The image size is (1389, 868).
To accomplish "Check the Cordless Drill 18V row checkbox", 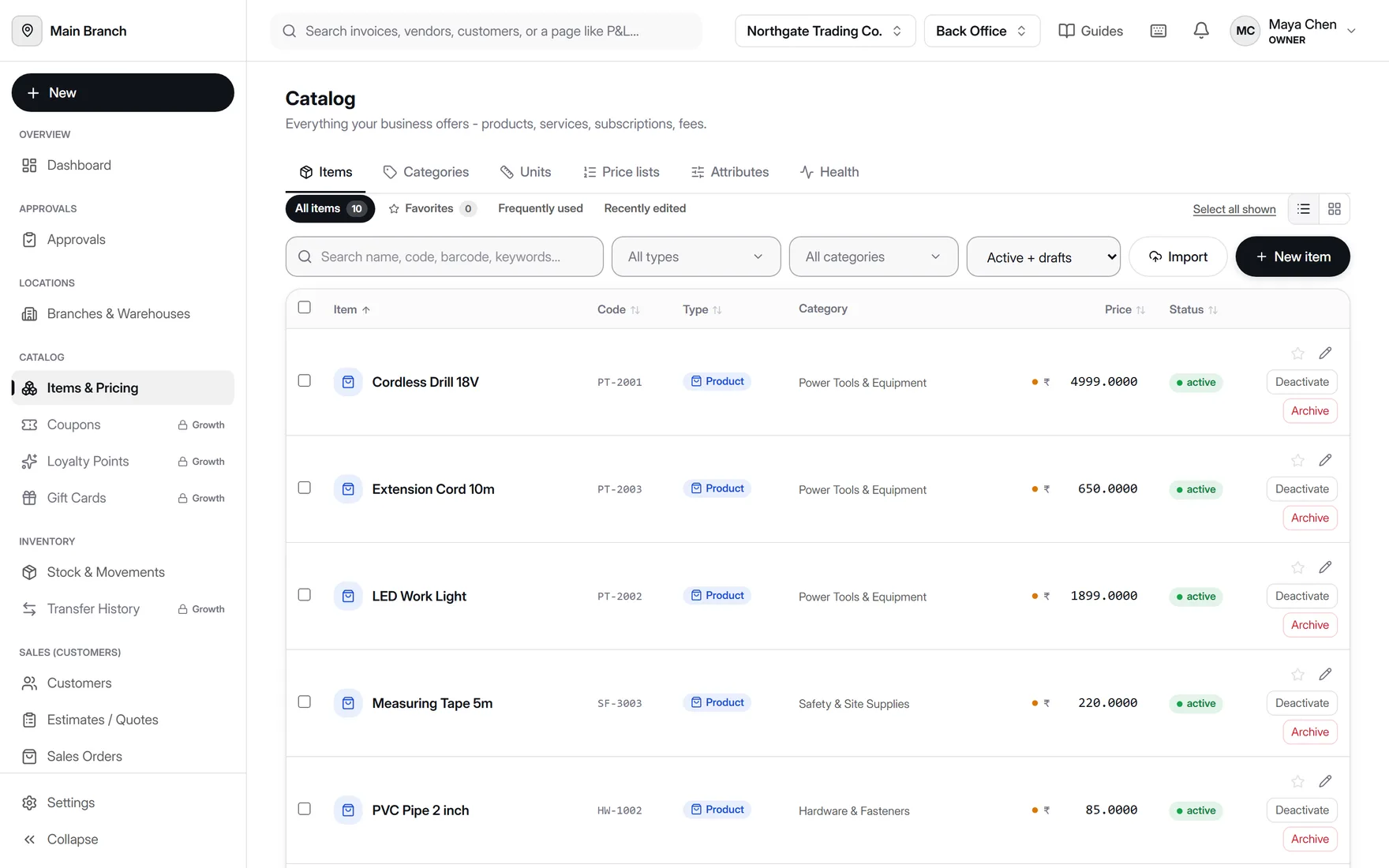I will click(x=305, y=380).
